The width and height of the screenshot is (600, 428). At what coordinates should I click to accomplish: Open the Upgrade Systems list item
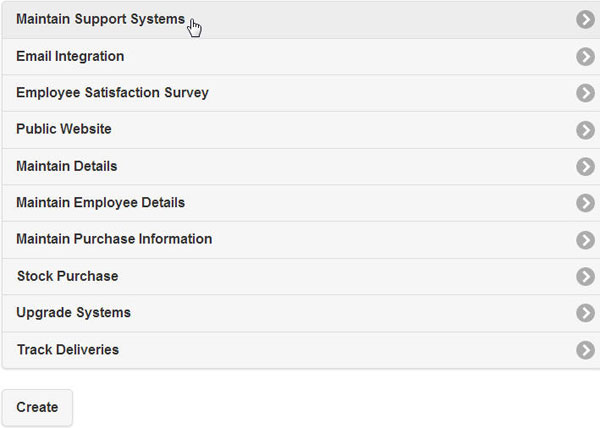click(73, 313)
